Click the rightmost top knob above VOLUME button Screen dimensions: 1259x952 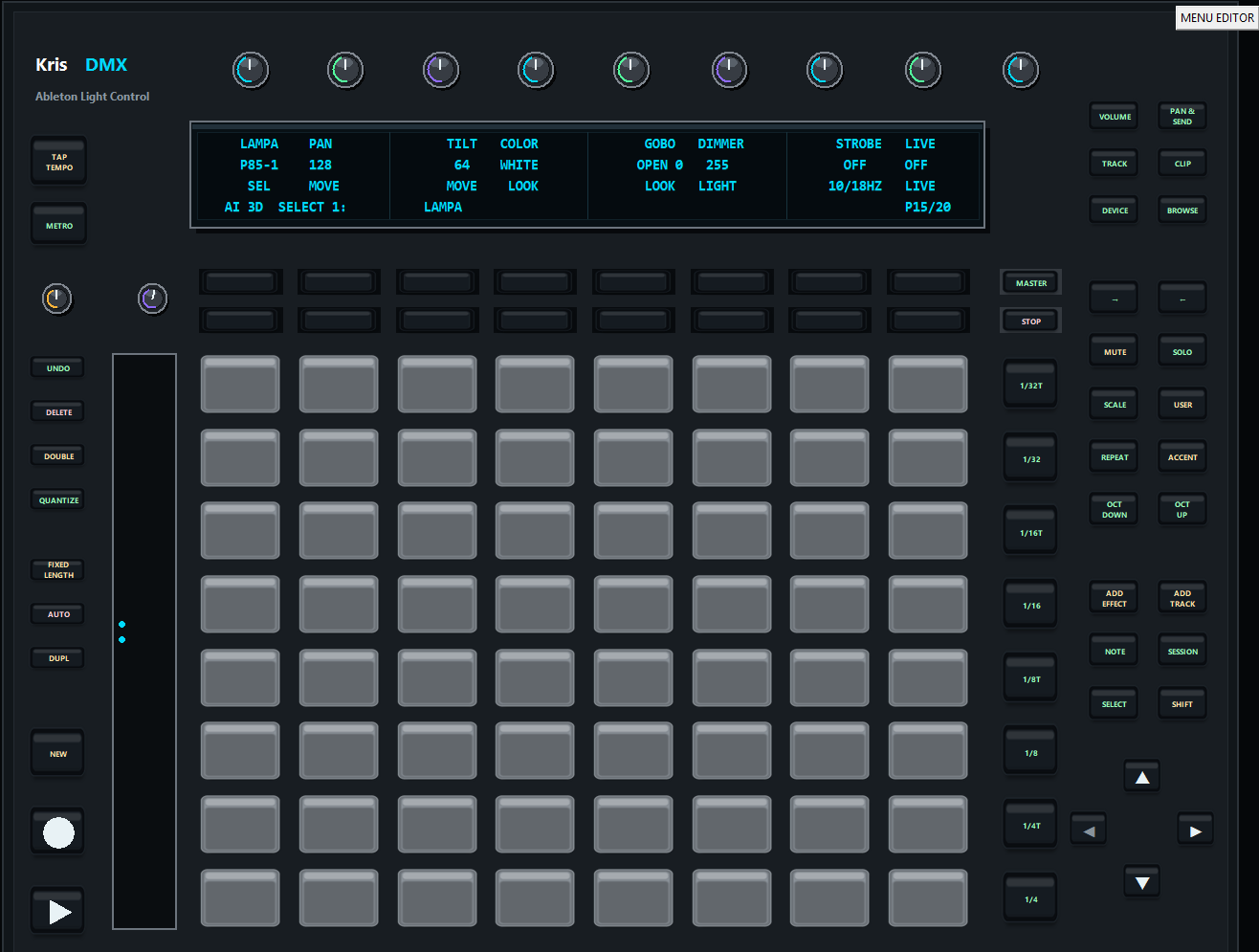point(1021,70)
